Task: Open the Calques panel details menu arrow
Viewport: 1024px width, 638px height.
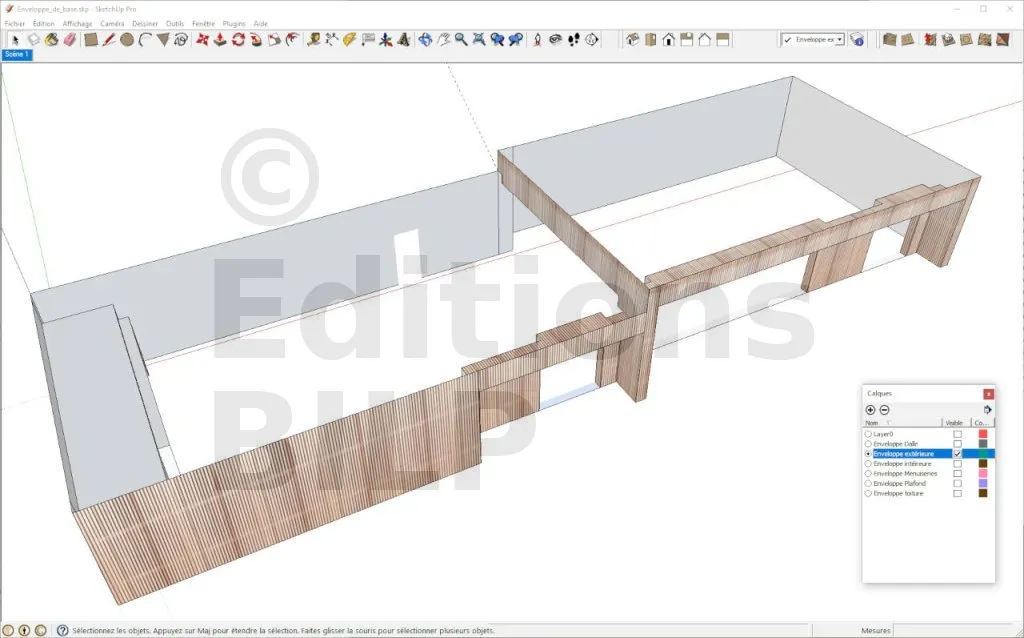Action: click(x=987, y=410)
